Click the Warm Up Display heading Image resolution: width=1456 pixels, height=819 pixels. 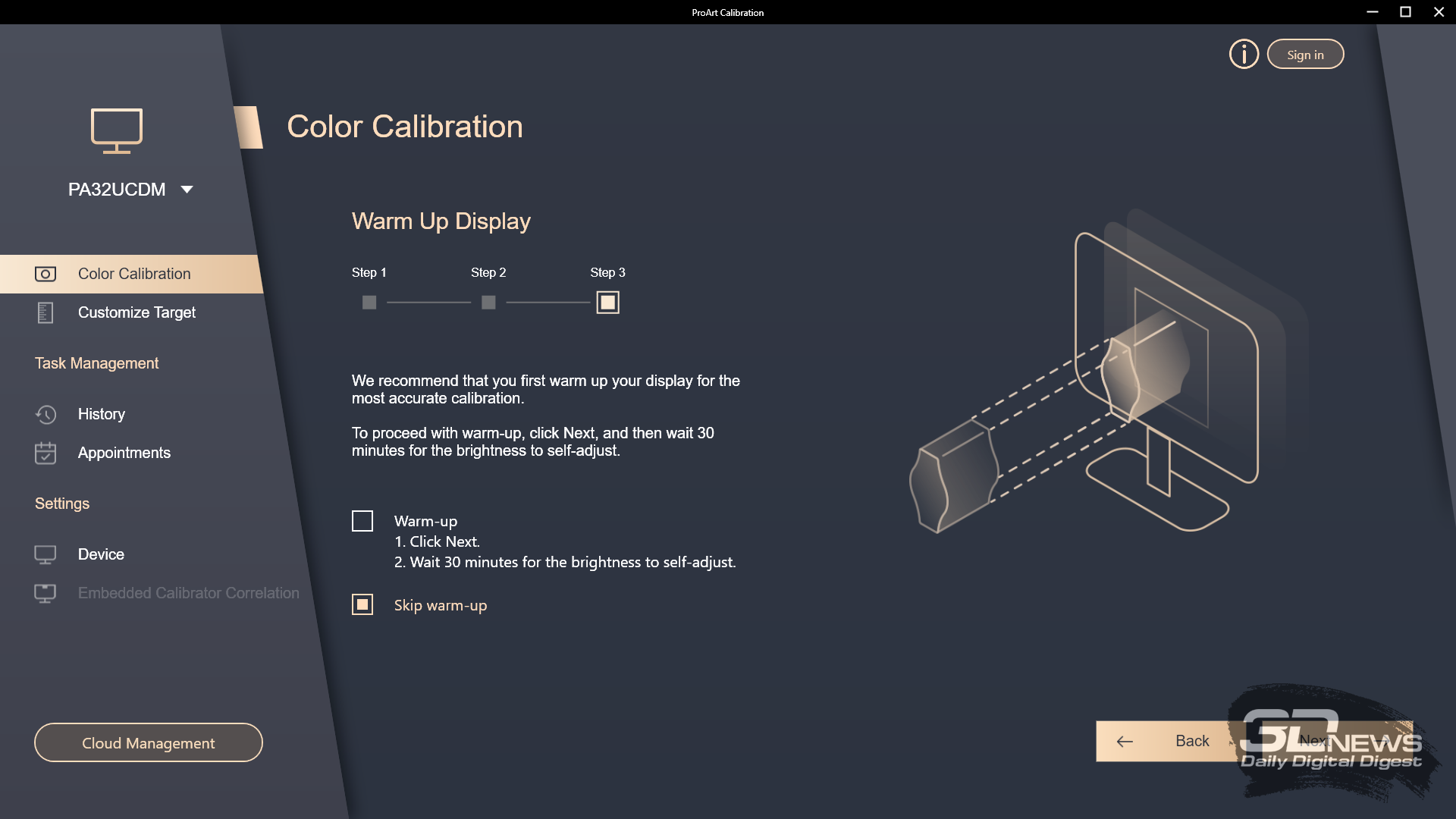[x=441, y=221]
